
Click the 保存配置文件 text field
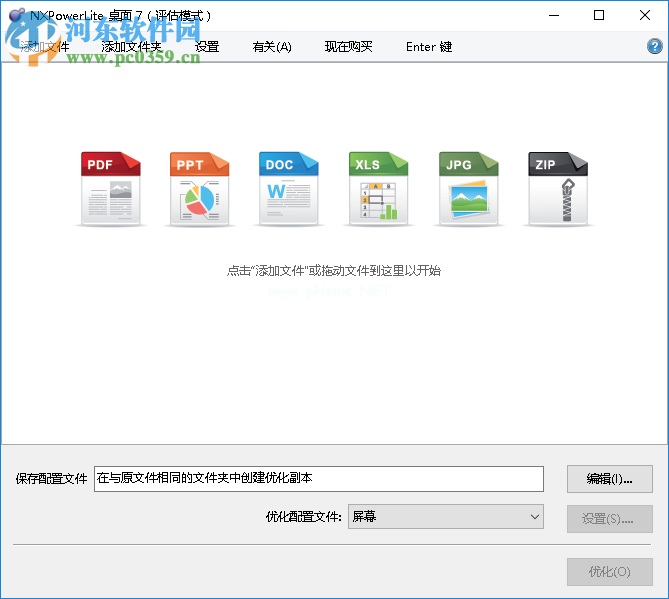pos(319,479)
